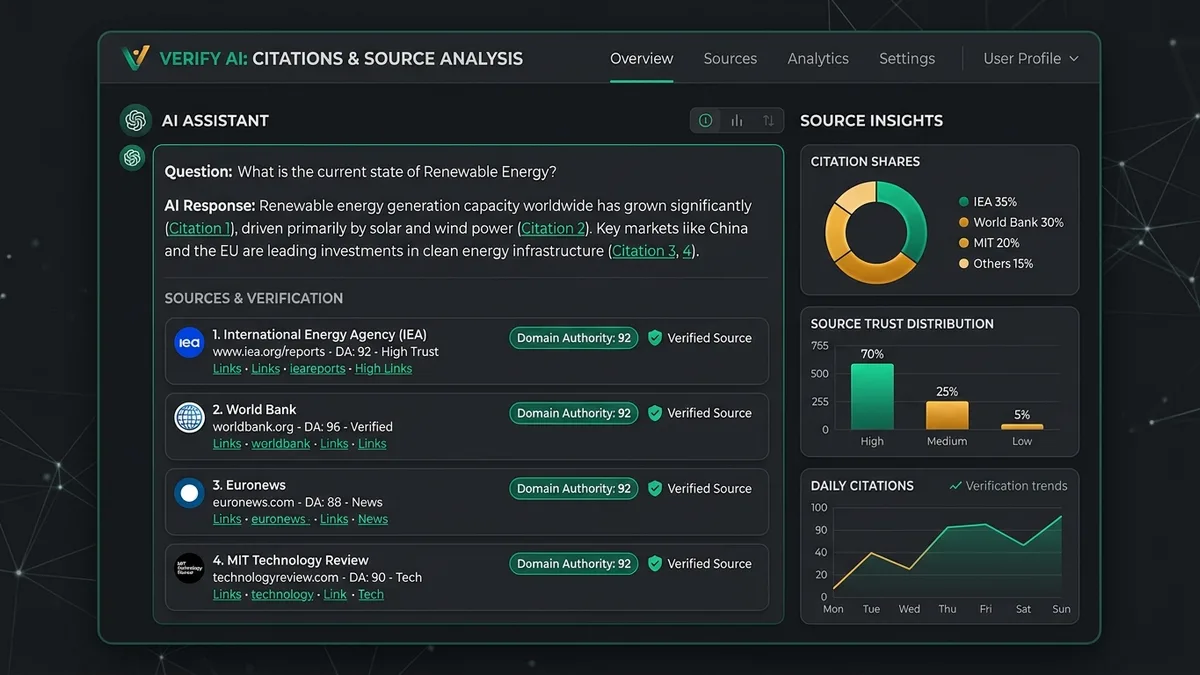Image resolution: width=1200 pixels, height=675 pixels.
Task: Click the MIT Technology Review logo
Action: point(189,568)
